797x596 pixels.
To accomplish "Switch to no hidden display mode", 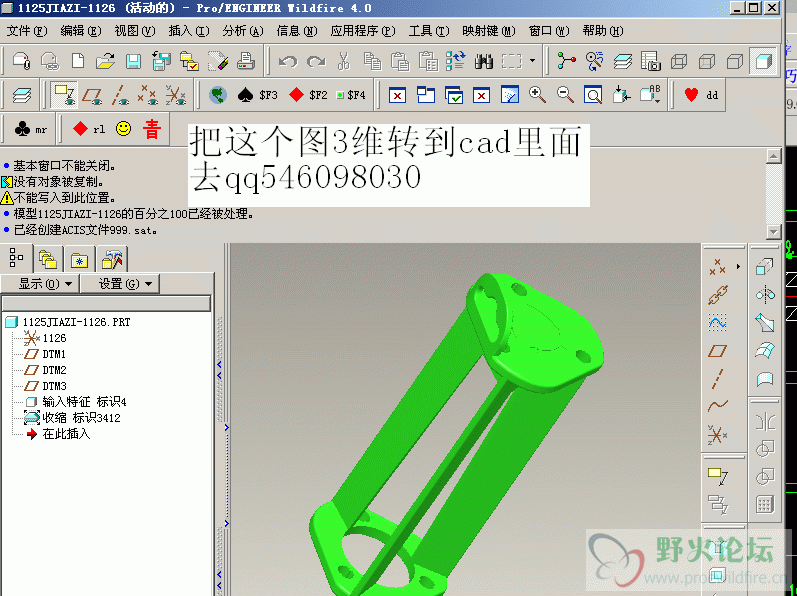I will tap(734, 61).
